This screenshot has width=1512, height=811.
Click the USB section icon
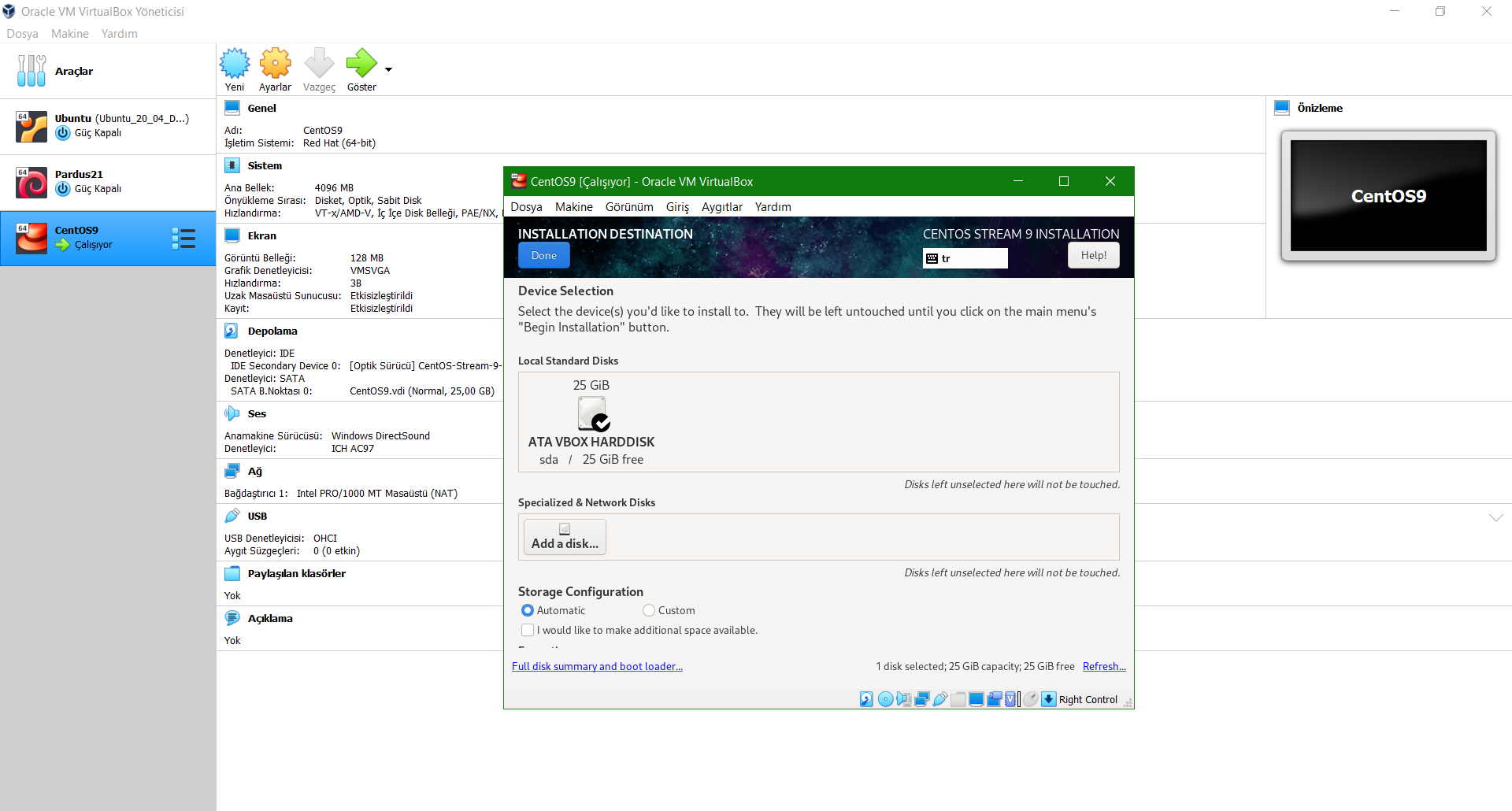click(232, 516)
